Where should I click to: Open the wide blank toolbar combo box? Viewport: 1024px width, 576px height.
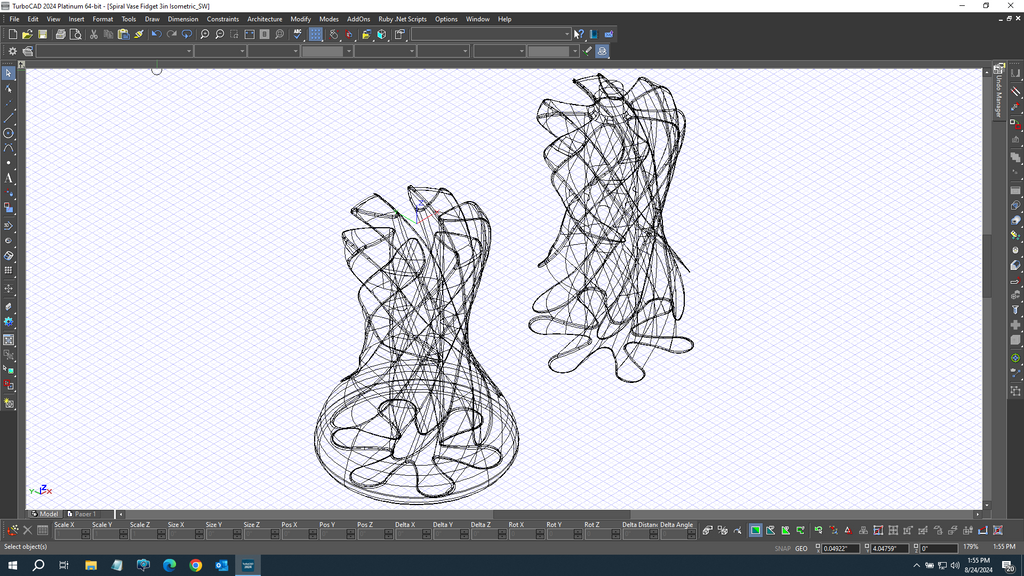click(491, 34)
